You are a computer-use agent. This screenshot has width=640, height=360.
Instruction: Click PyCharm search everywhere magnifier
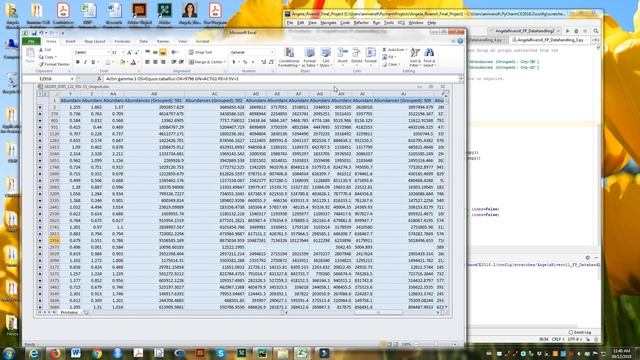596,31
